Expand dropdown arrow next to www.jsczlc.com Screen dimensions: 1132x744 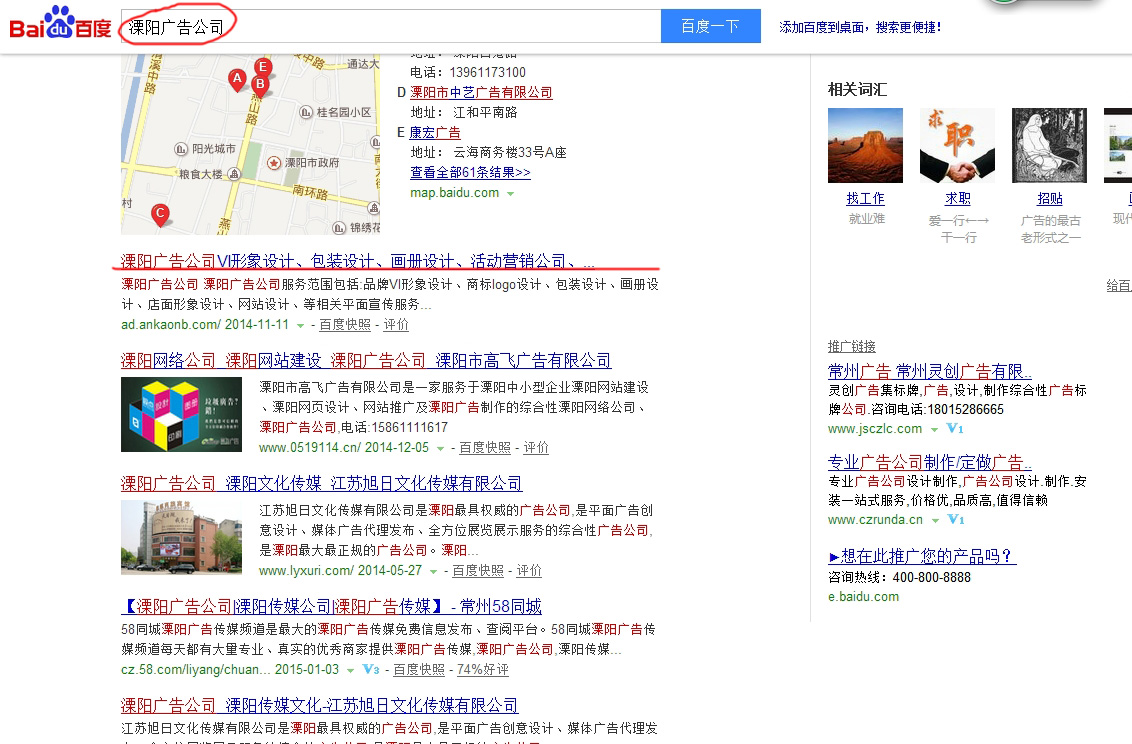[934, 429]
